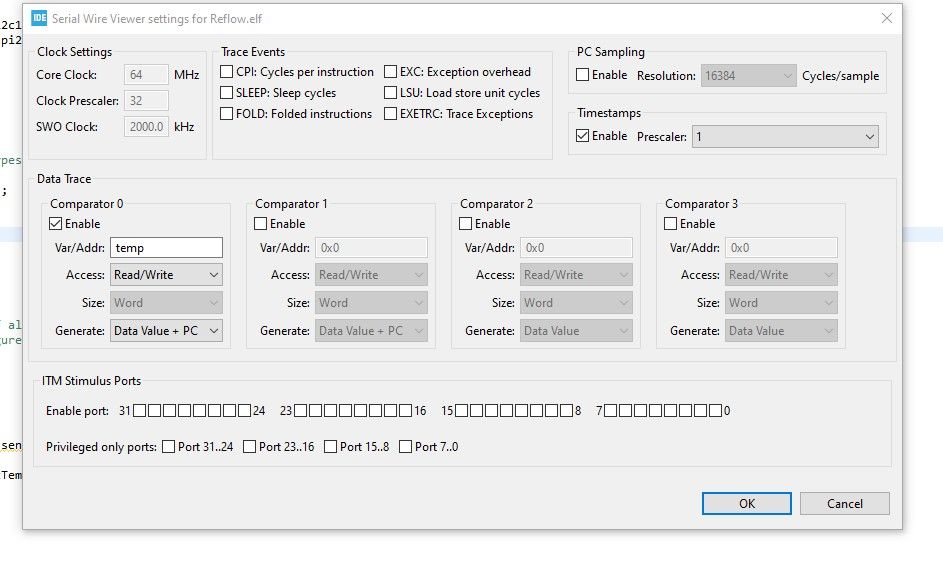The image size is (943, 564).
Task: Enable SLEEP: Sleep cycles trace event
Action: pos(227,93)
